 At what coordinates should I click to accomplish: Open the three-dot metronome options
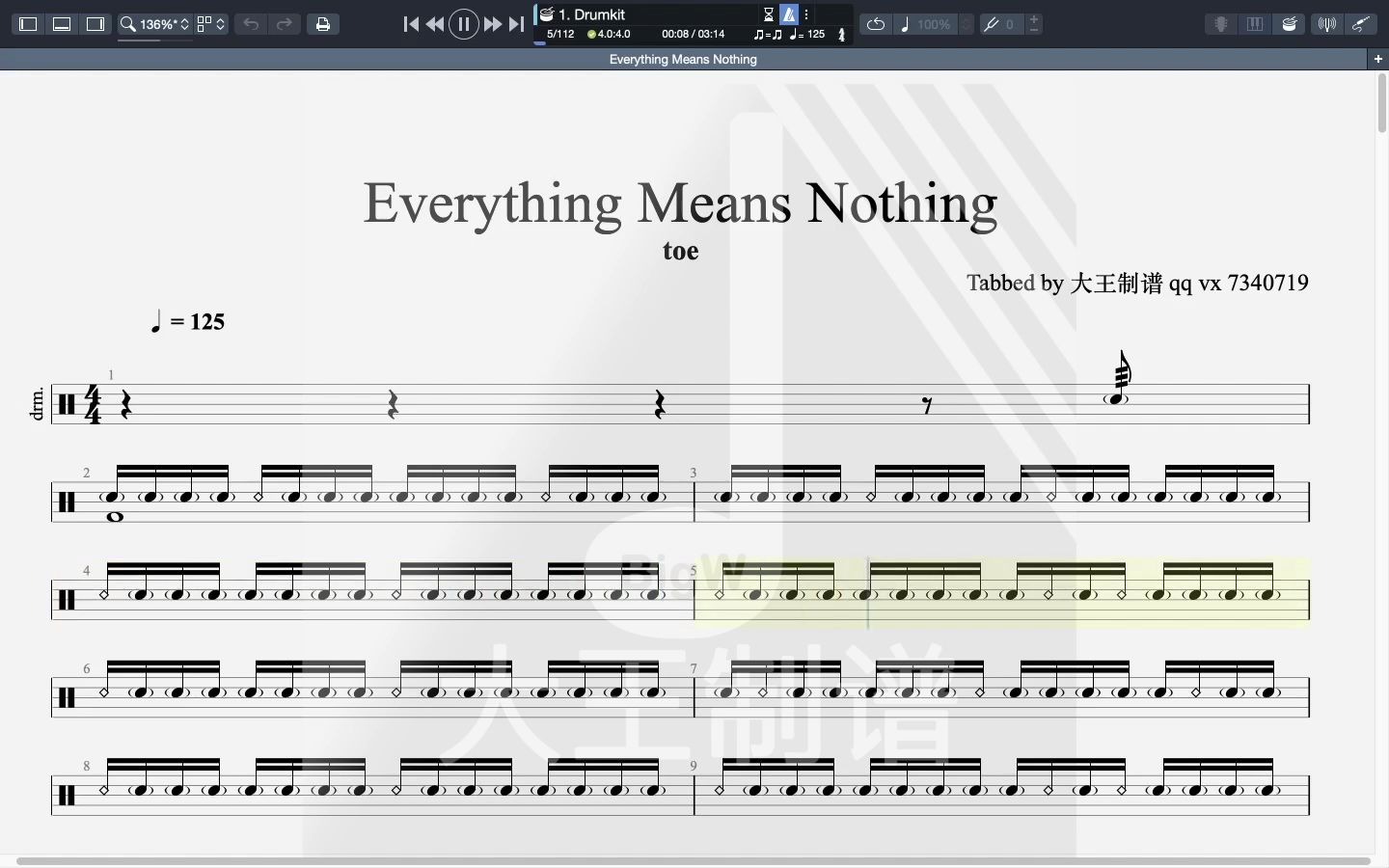coord(807,14)
